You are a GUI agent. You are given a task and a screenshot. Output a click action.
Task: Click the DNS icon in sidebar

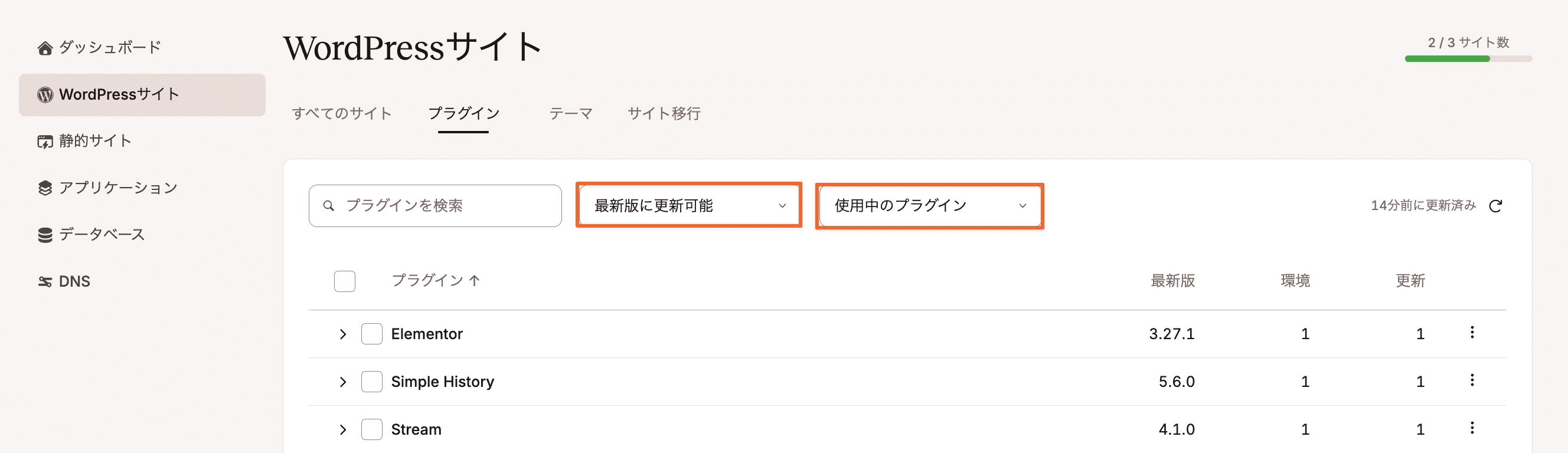pos(44,281)
